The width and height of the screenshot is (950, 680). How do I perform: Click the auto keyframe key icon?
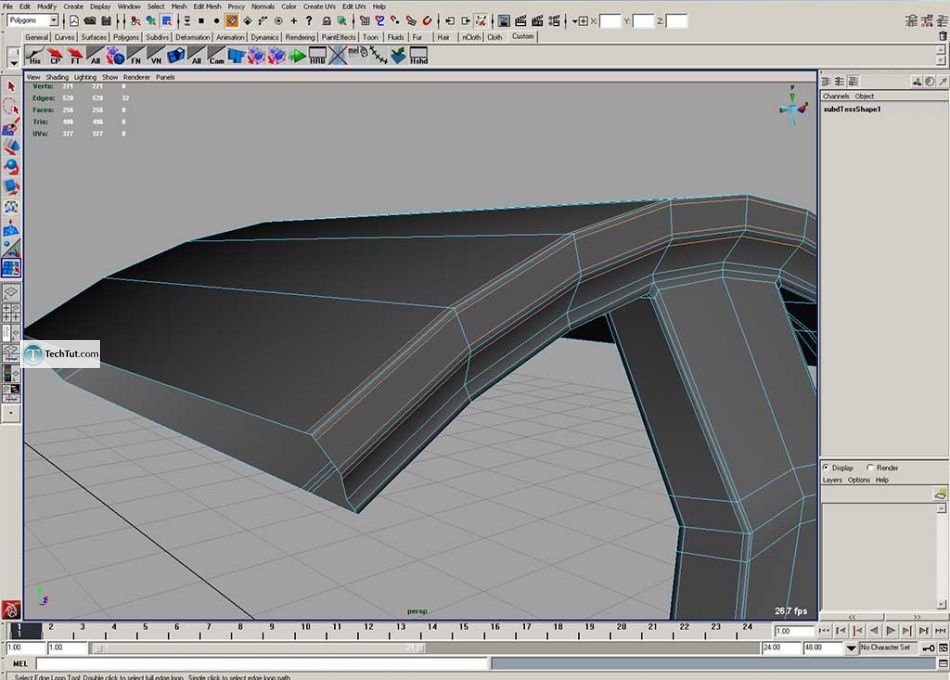928,648
